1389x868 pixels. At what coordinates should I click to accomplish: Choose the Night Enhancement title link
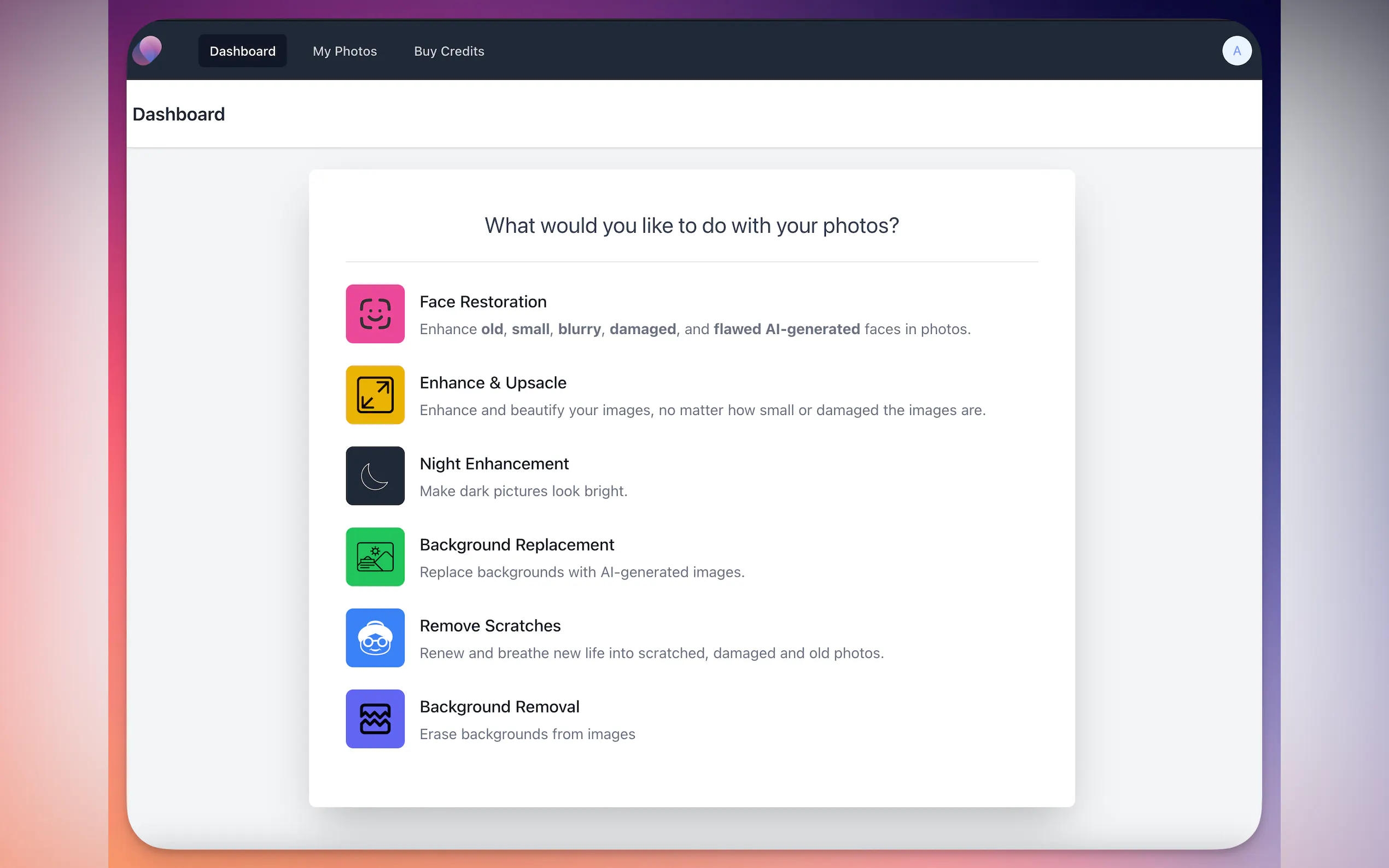tap(494, 464)
